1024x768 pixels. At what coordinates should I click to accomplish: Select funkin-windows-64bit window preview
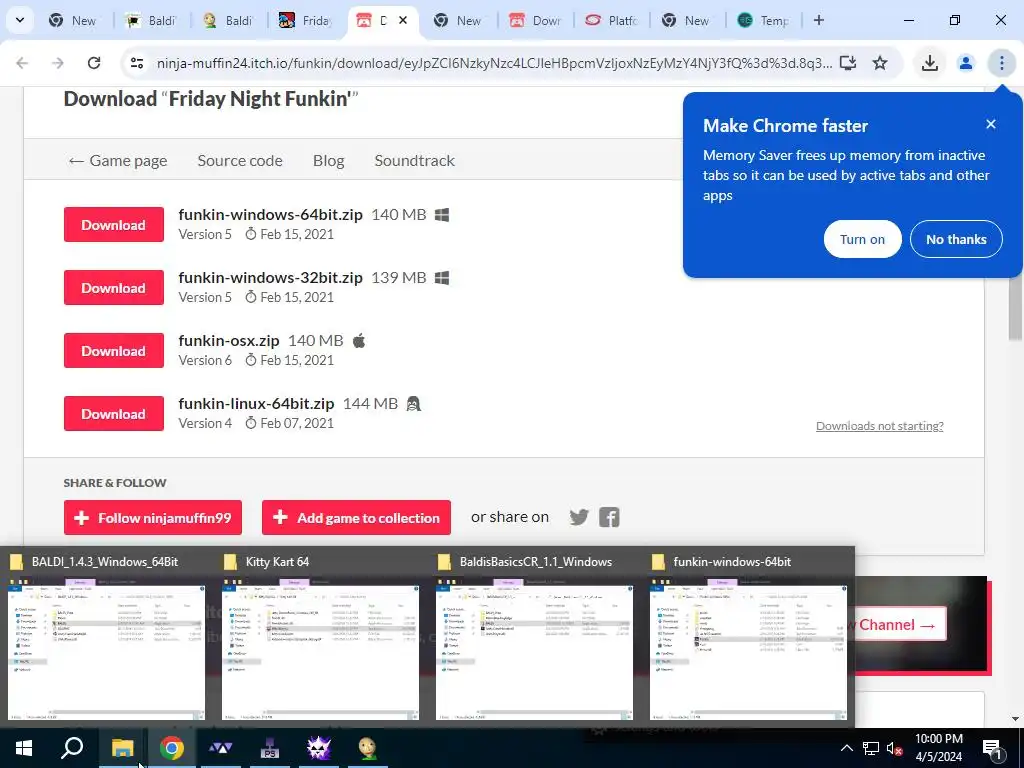(748, 637)
